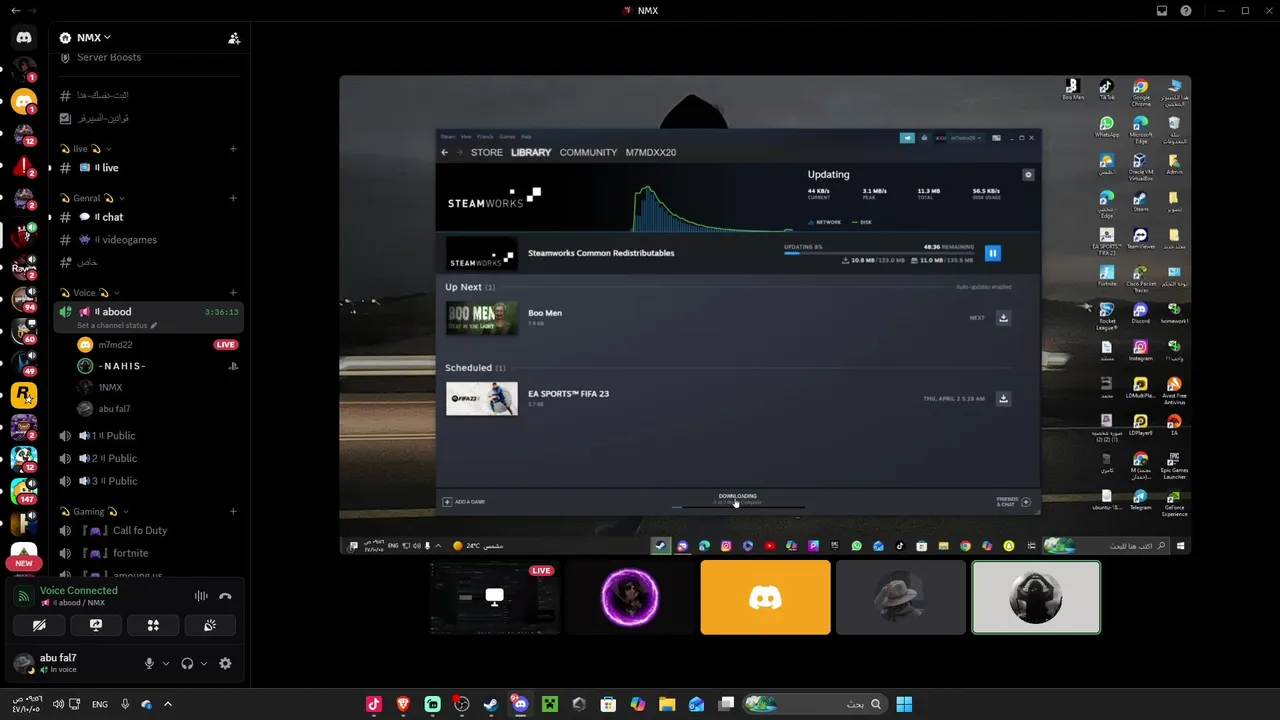Open File Explorer from the taskbar
Viewport: 1280px width, 720px height.
click(667, 704)
